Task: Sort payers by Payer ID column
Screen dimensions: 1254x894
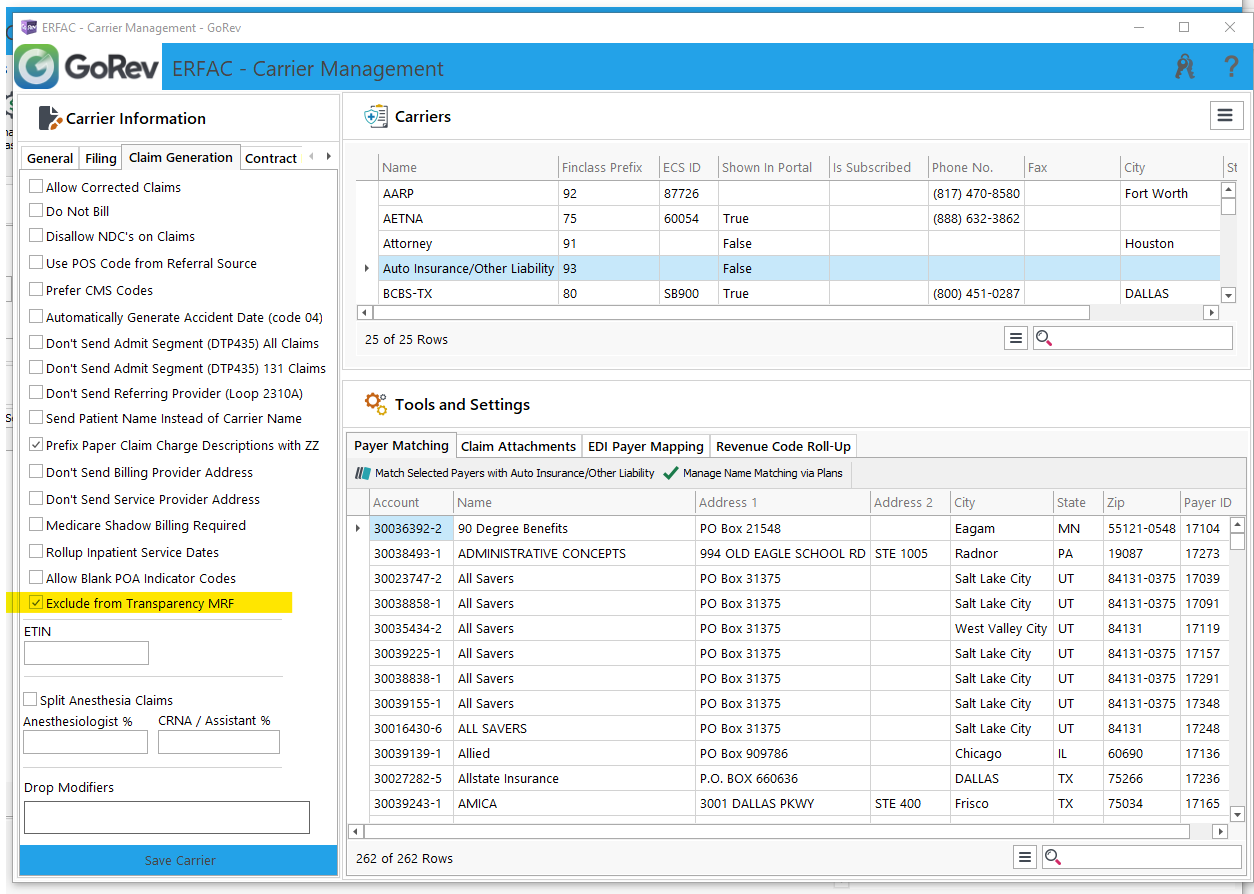Action: click(1207, 502)
